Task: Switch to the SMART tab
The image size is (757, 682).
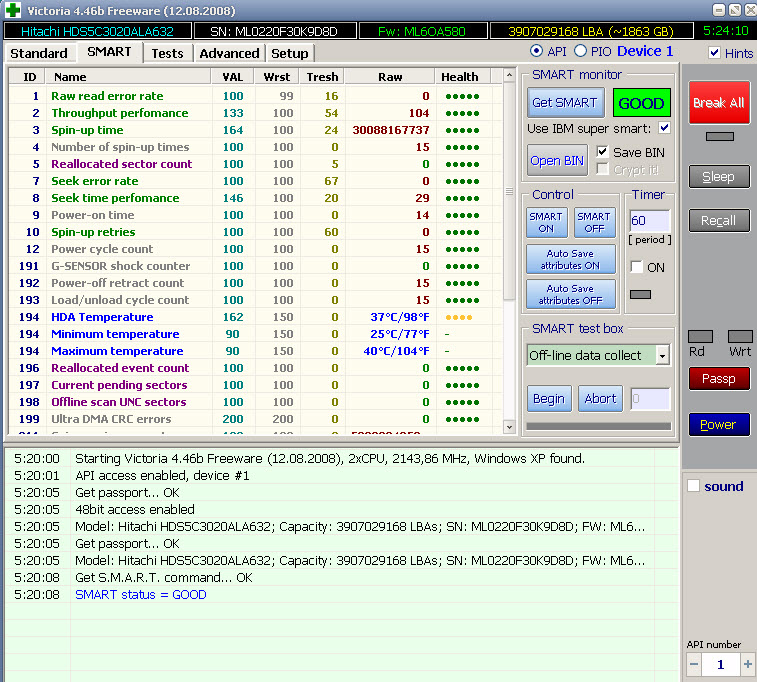Action: (x=109, y=52)
